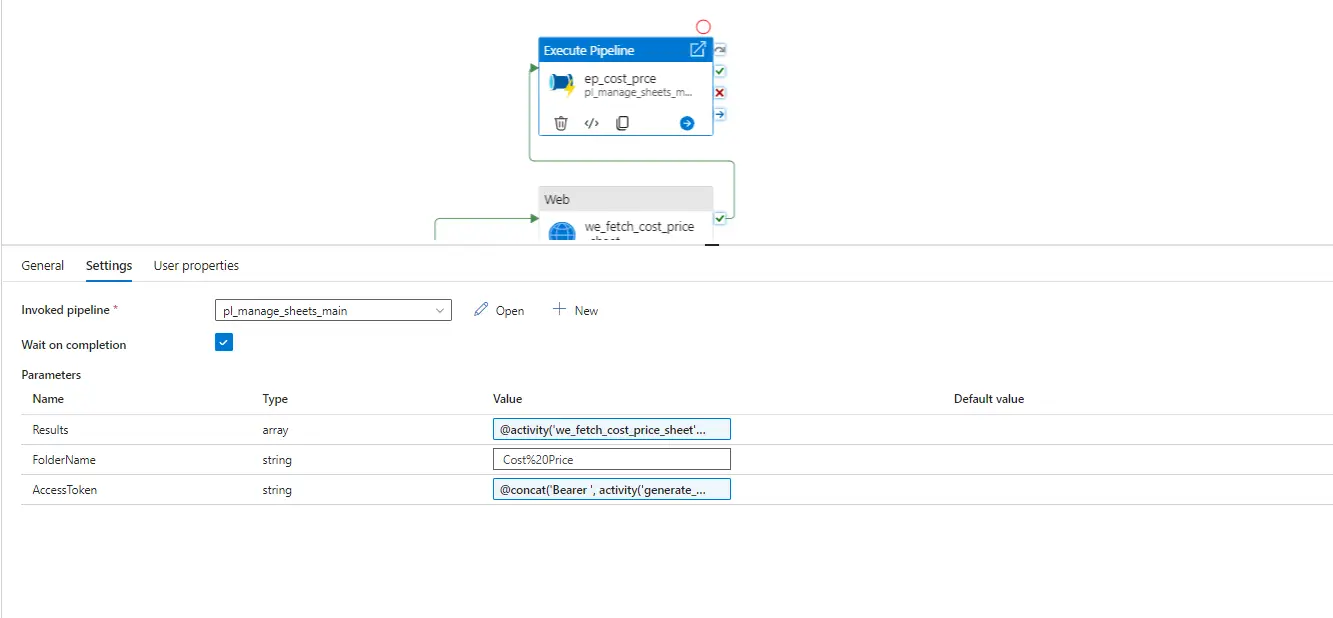1333x618 pixels.
Task: Clone the ep_cost_prce activity
Action: click(622, 122)
